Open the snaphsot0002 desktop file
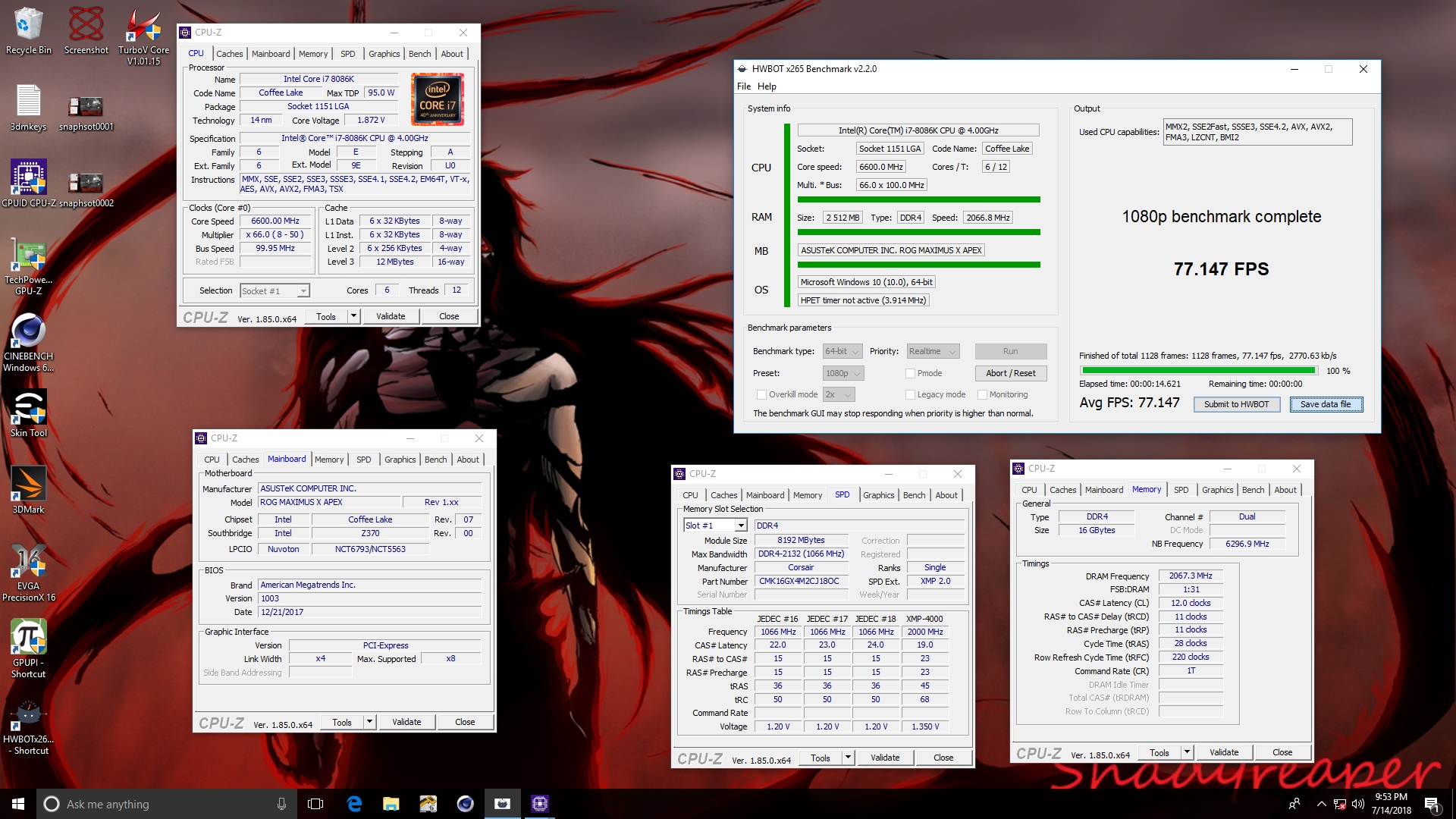Screen dimensions: 1456x819 point(86,189)
